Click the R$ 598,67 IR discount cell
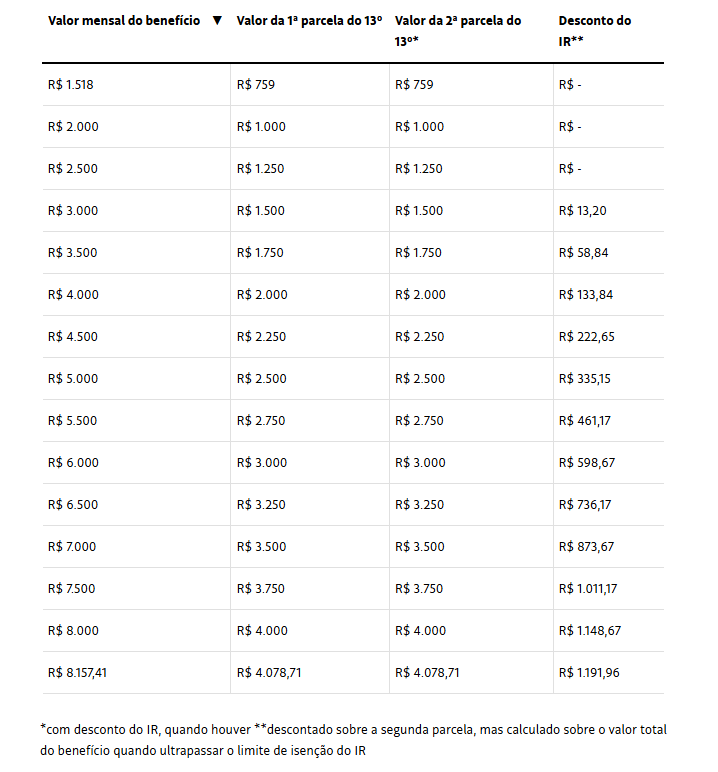The height and width of the screenshot is (772, 718). click(587, 463)
